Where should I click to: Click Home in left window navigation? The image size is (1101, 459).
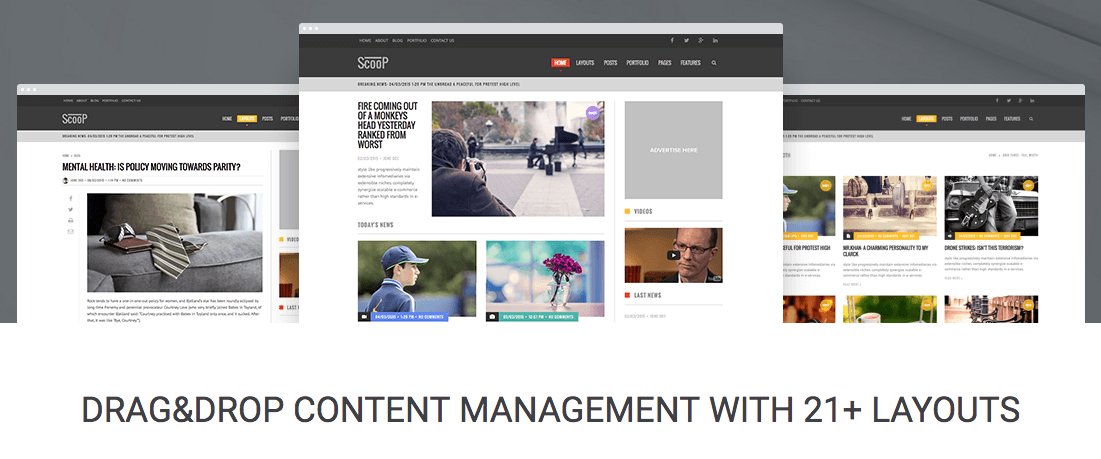(x=227, y=119)
